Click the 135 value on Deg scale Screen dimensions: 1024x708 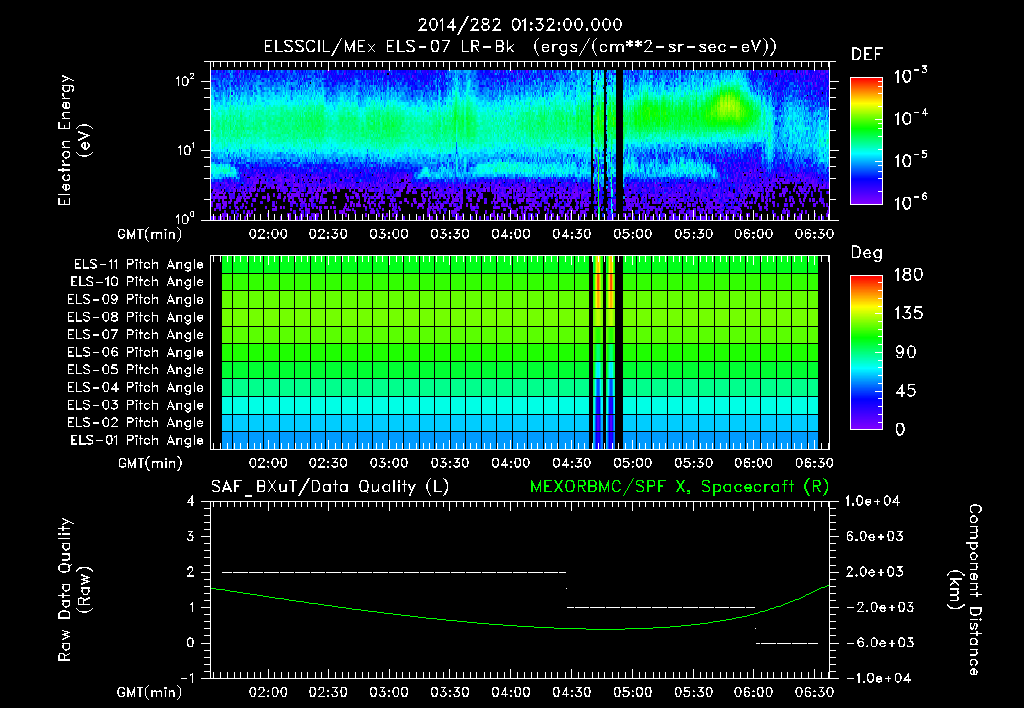click(908, 314)
